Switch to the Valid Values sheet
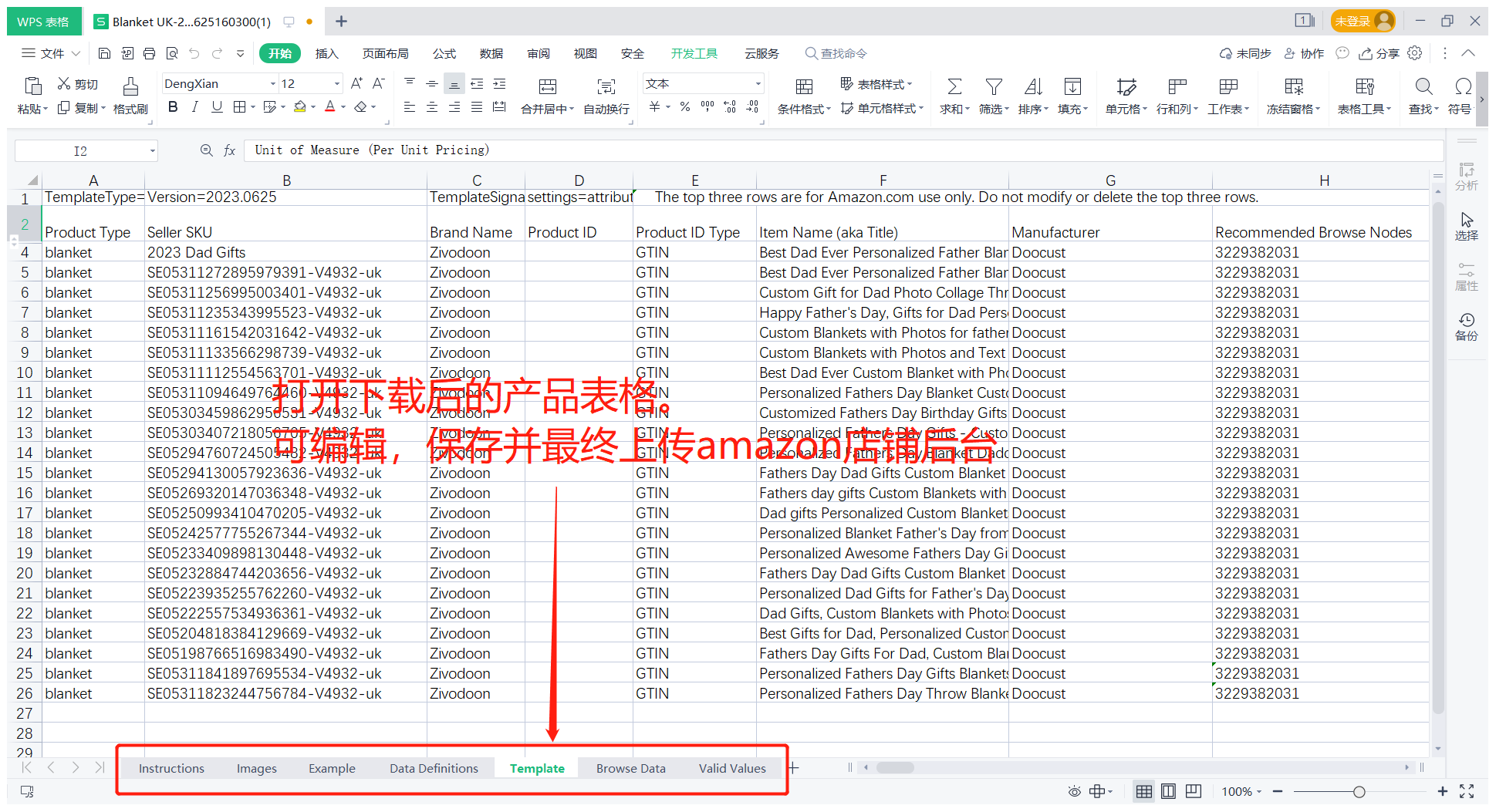The image size is (1496, 812). point(732,768)
